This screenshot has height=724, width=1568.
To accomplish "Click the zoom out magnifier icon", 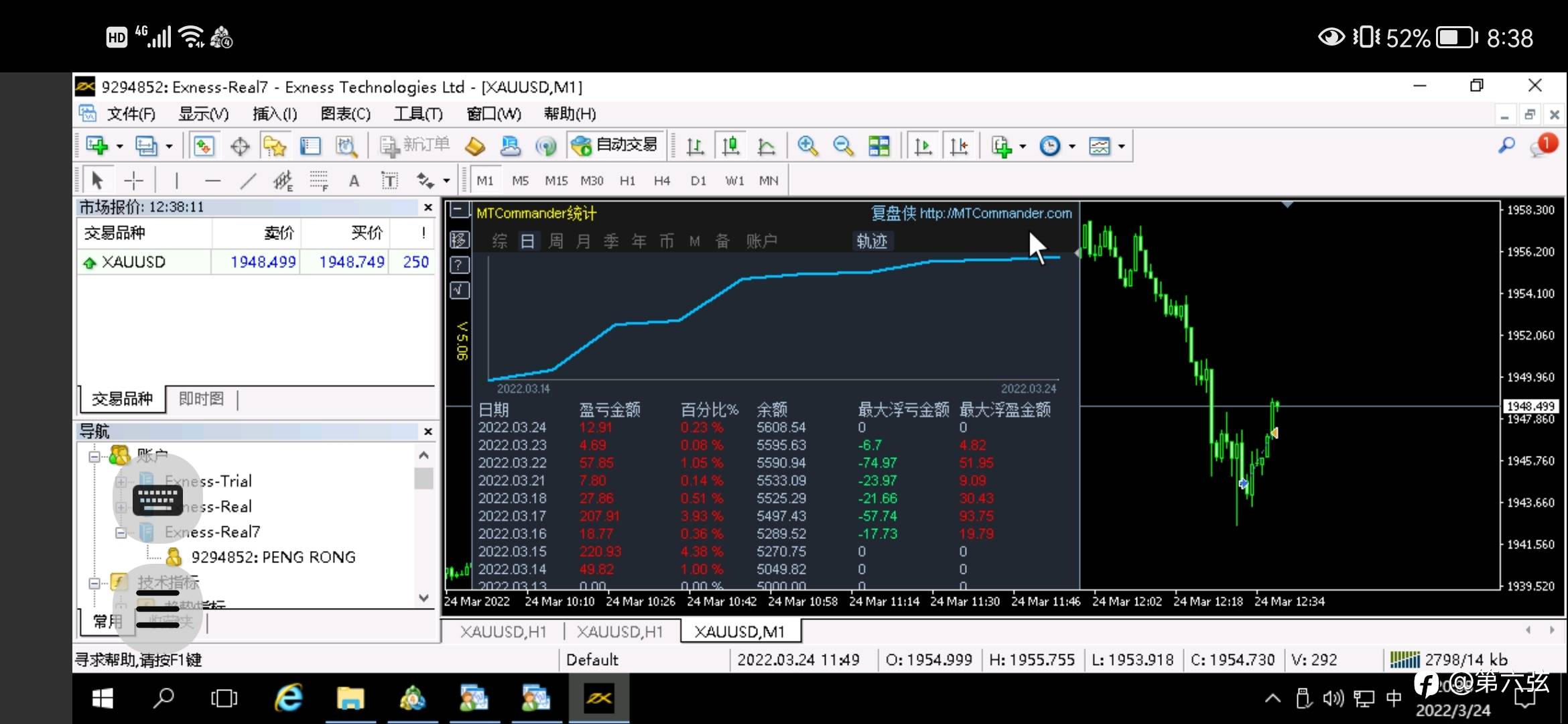I will click(x=843, y=145).
